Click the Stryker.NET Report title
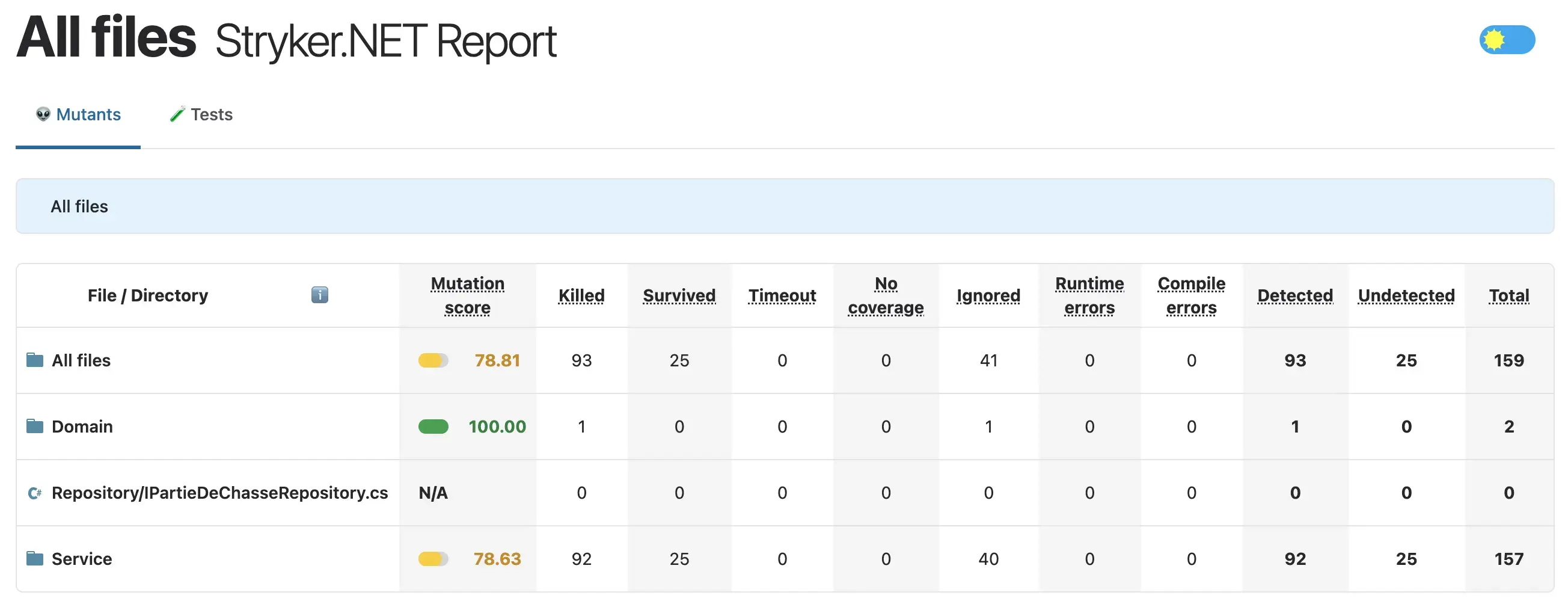The width and height of the screenshot is (1568, 604). point(386,42)
